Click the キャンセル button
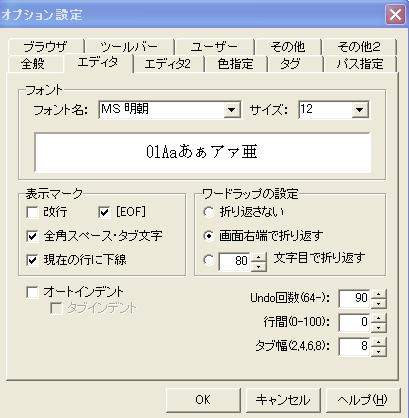Screen dimensions: 409x418 (283, 400)
